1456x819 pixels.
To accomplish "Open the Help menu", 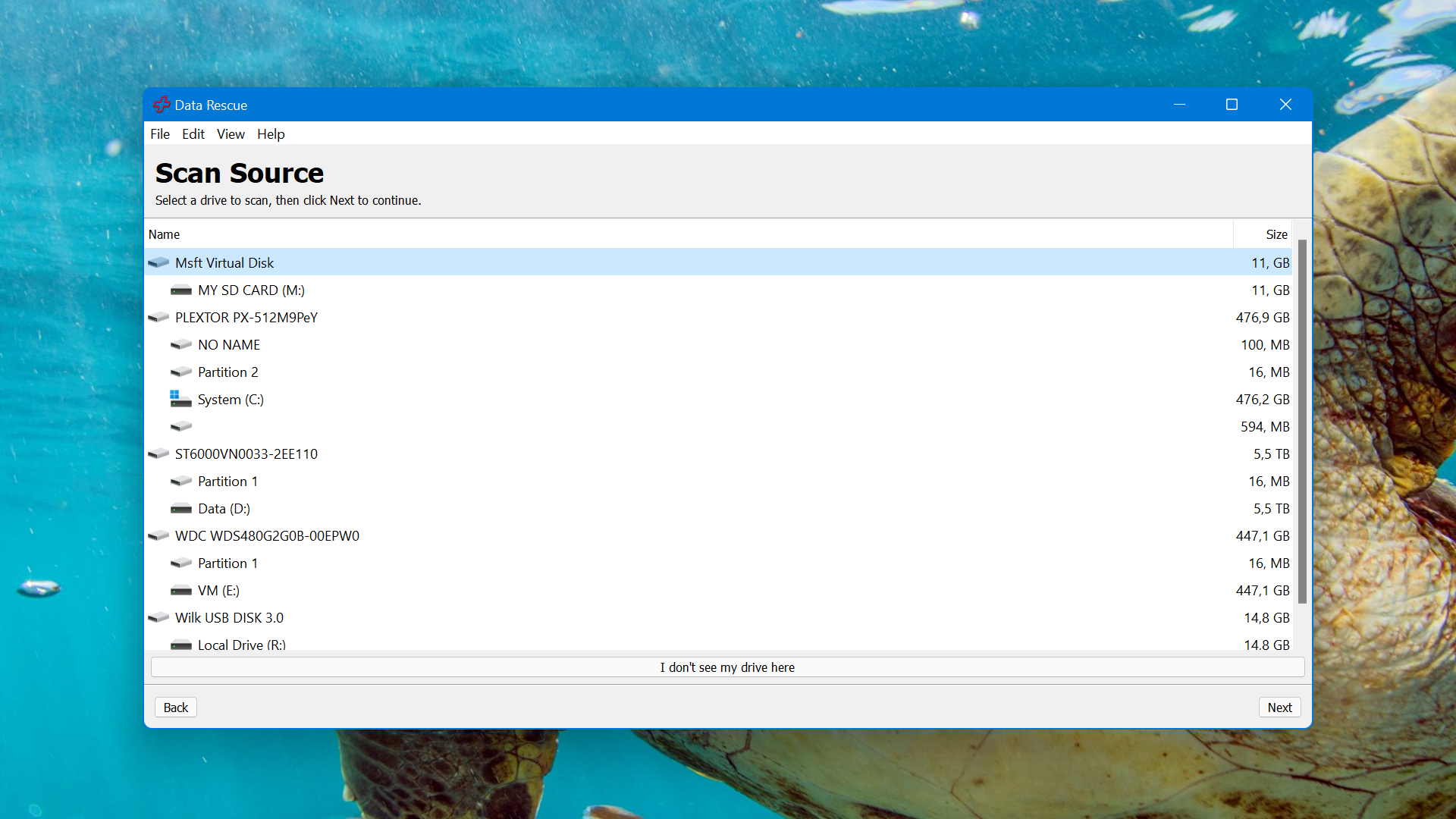I will (x=271, y=133).
